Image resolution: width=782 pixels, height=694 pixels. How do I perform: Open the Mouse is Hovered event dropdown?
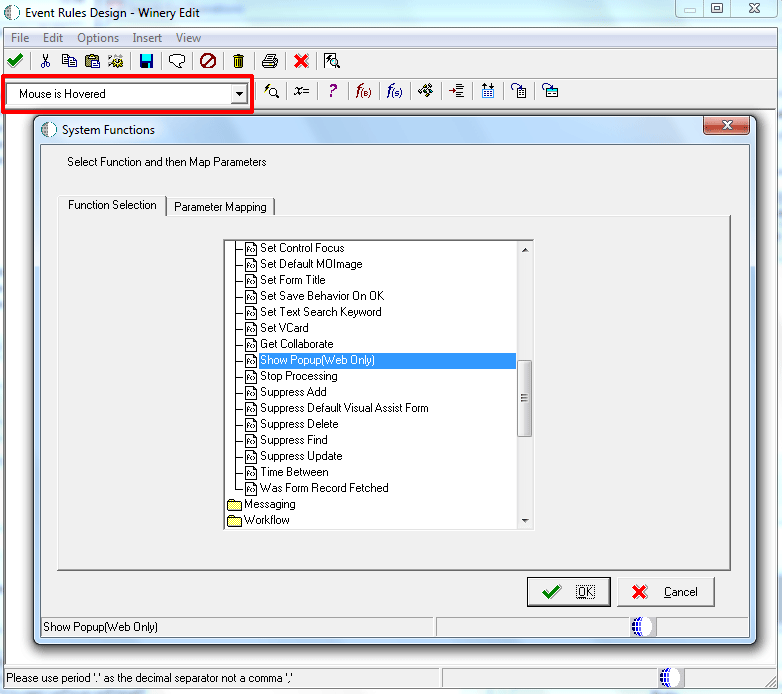pos(239,94)
